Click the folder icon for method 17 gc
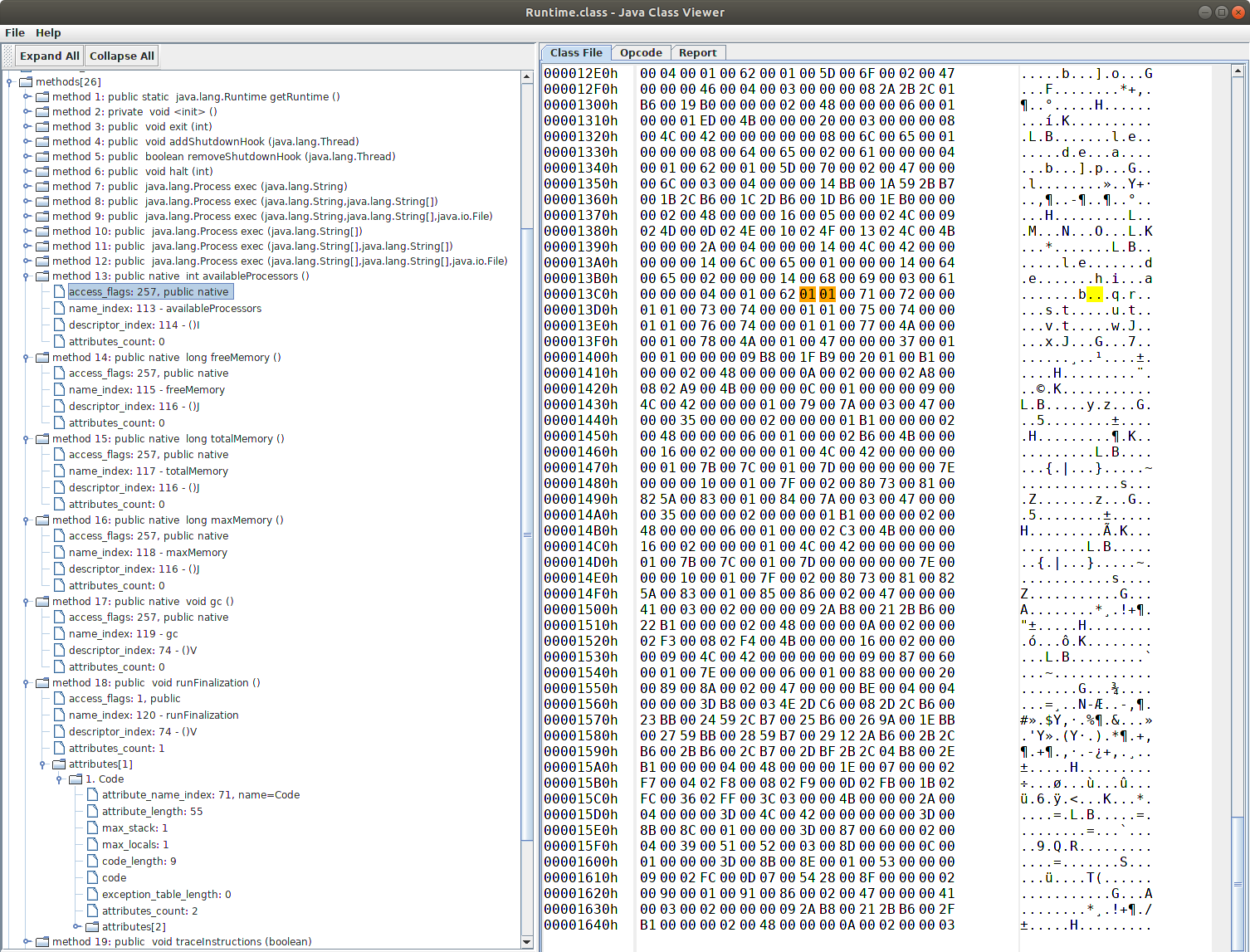Image resolution: width=1250 pixels, height=952 pixels. click(x=42, y=601)
